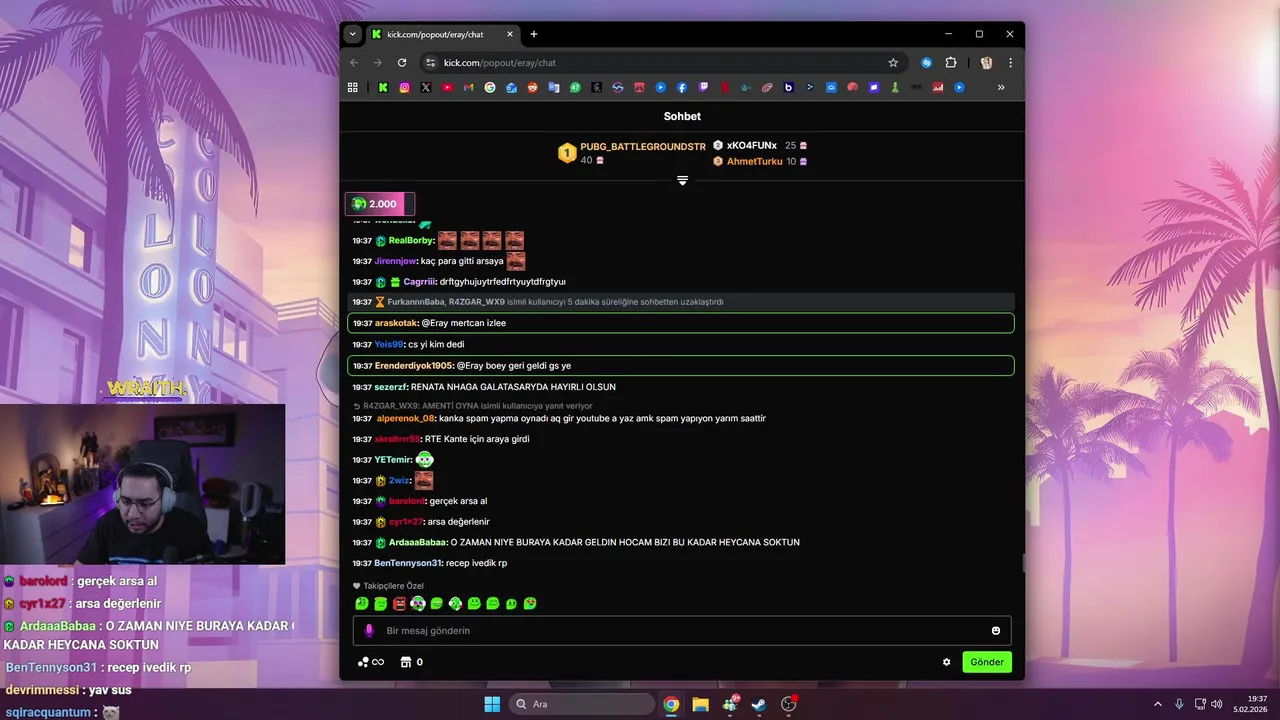Click the 2.000 gift badge
1280x720 pixels.
coord(380,204)
